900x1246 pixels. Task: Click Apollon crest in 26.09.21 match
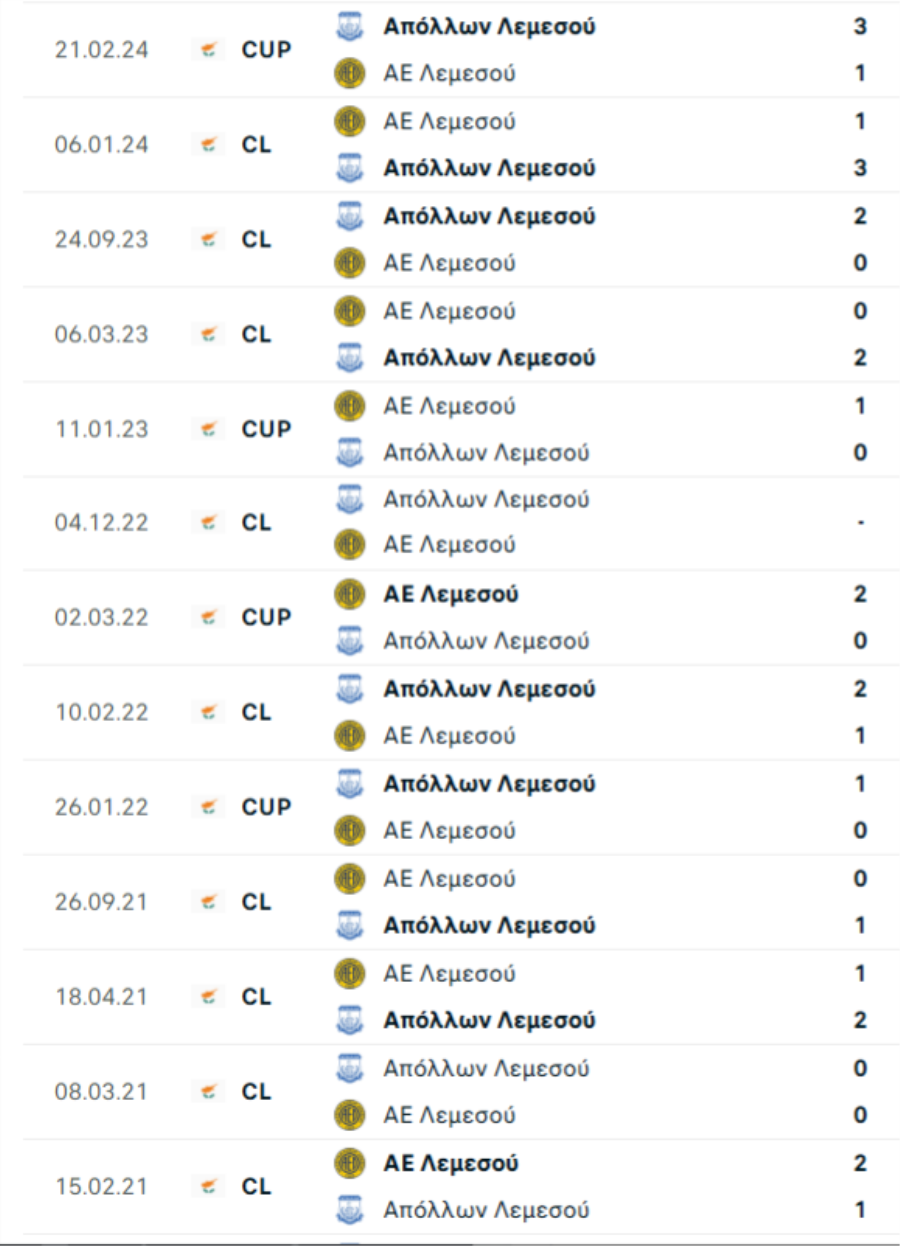349,925
